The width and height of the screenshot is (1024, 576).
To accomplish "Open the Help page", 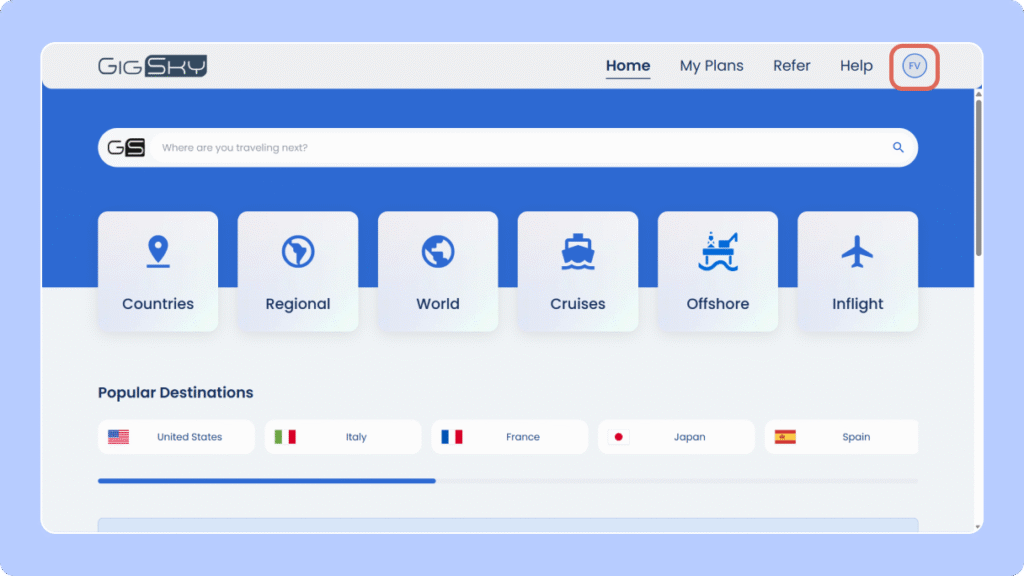I will pyautogui.click(x=856, y=66).
